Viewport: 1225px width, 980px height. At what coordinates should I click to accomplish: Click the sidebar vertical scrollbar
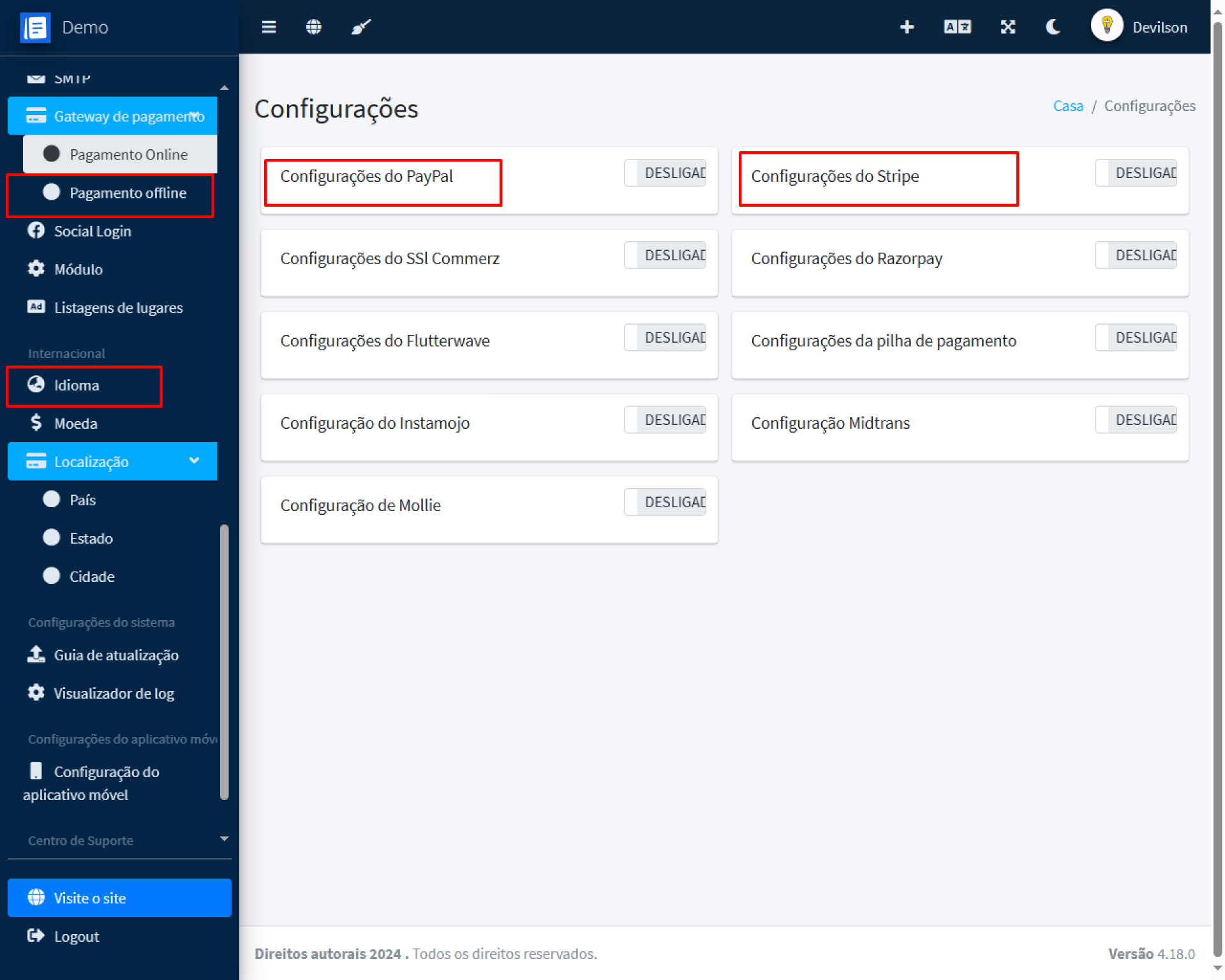click(x=224, y=660)
